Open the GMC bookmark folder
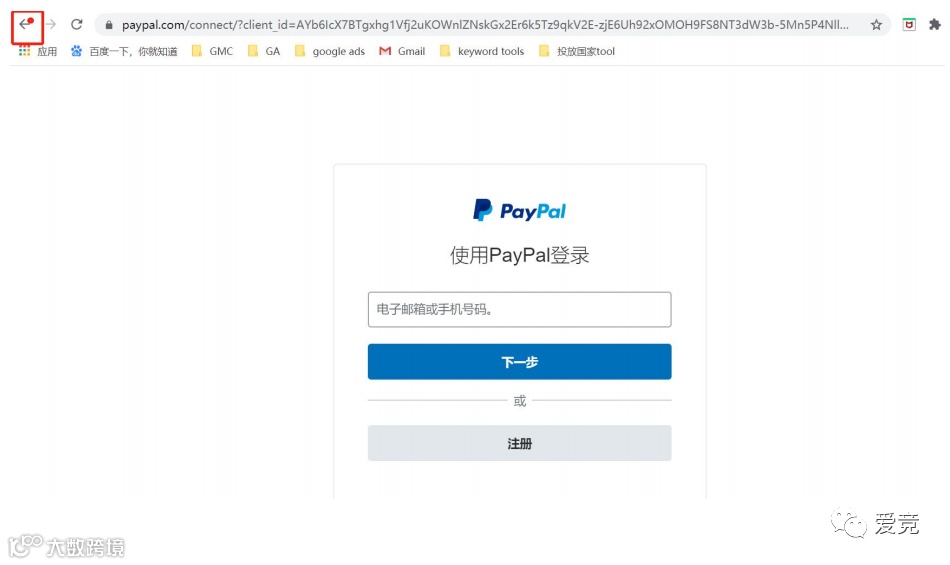This screenshot has width=950, height=565. (212, 51)
